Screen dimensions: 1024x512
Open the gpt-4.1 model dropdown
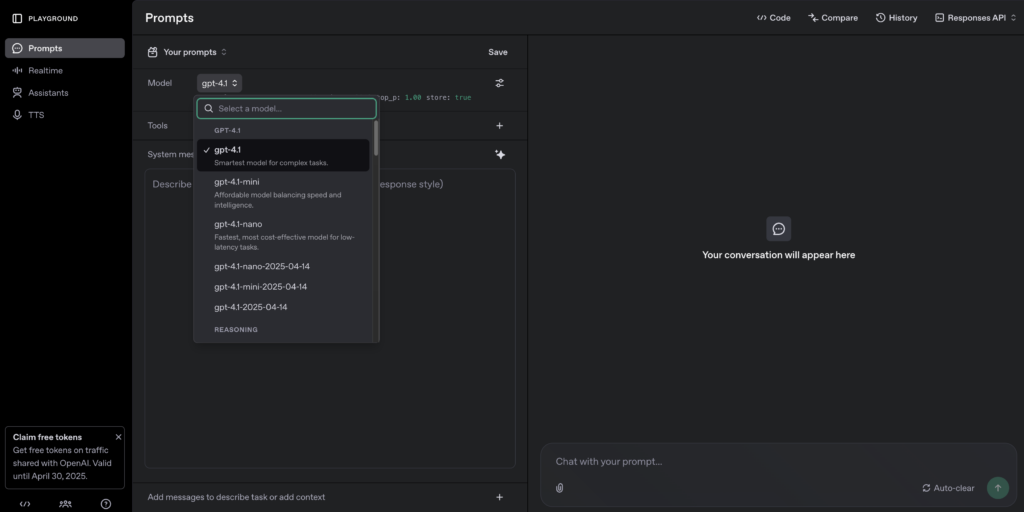coord(219,83)
